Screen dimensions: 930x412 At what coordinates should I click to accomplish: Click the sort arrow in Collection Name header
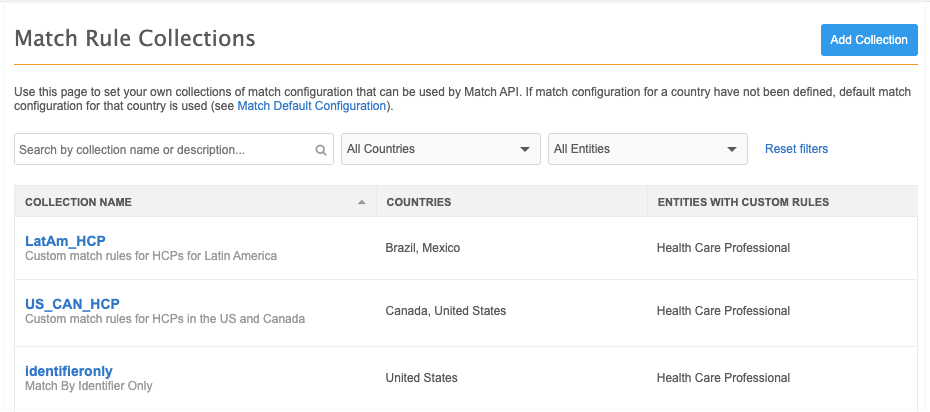[361, 202]
